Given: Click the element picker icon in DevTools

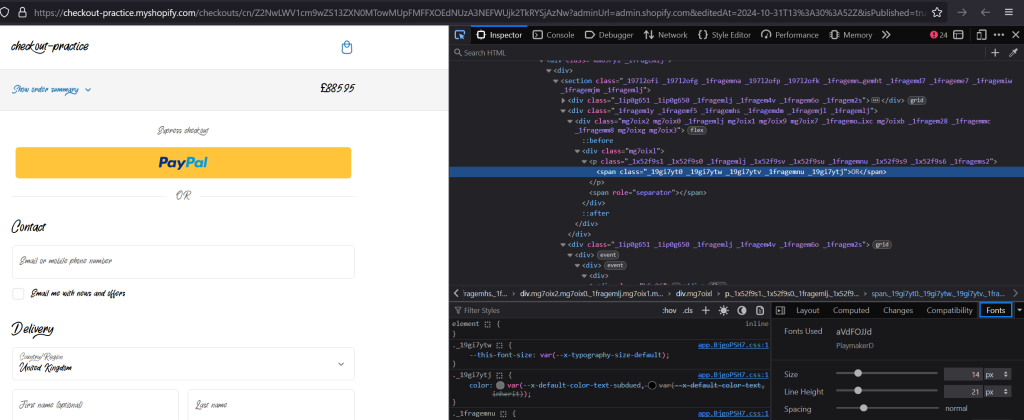Looking at the screenshot, I should click(x=460, y=34).
